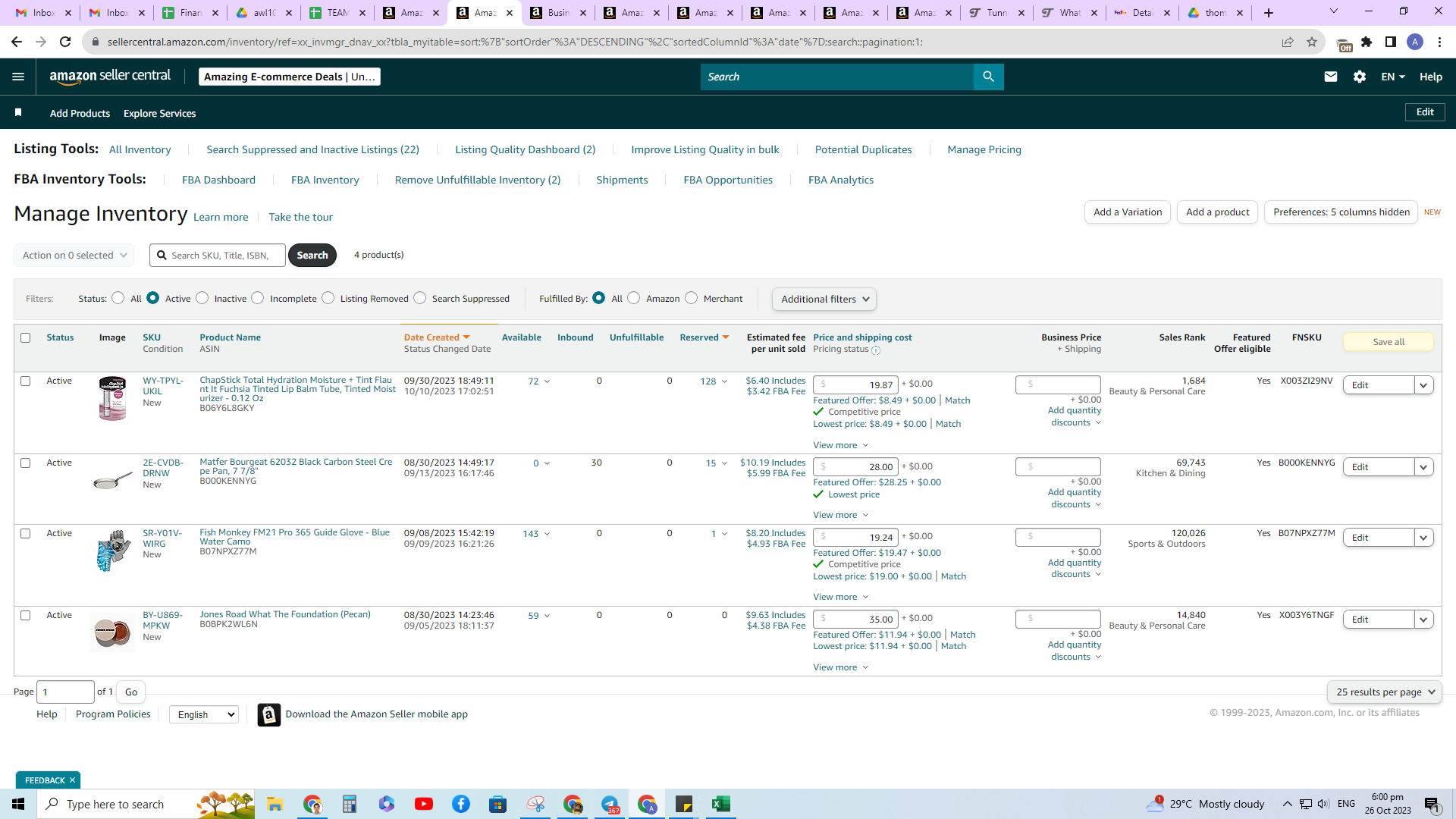Open 'Action on 0 selected' dropdown
The width and height of the screenshot is (1456, 819).
pyautogui.click(x=74, y=256)
